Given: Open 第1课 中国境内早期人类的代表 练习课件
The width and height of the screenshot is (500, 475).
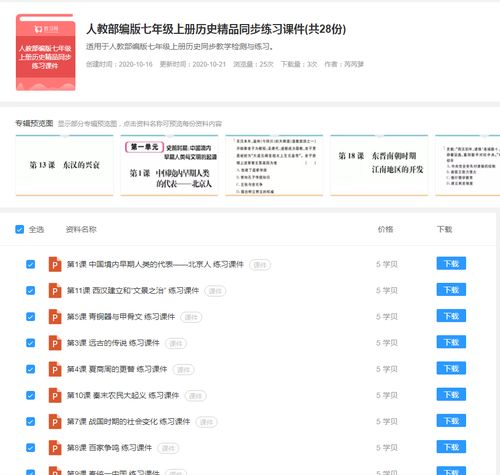Looking at the screenshot, I should 155,264.
